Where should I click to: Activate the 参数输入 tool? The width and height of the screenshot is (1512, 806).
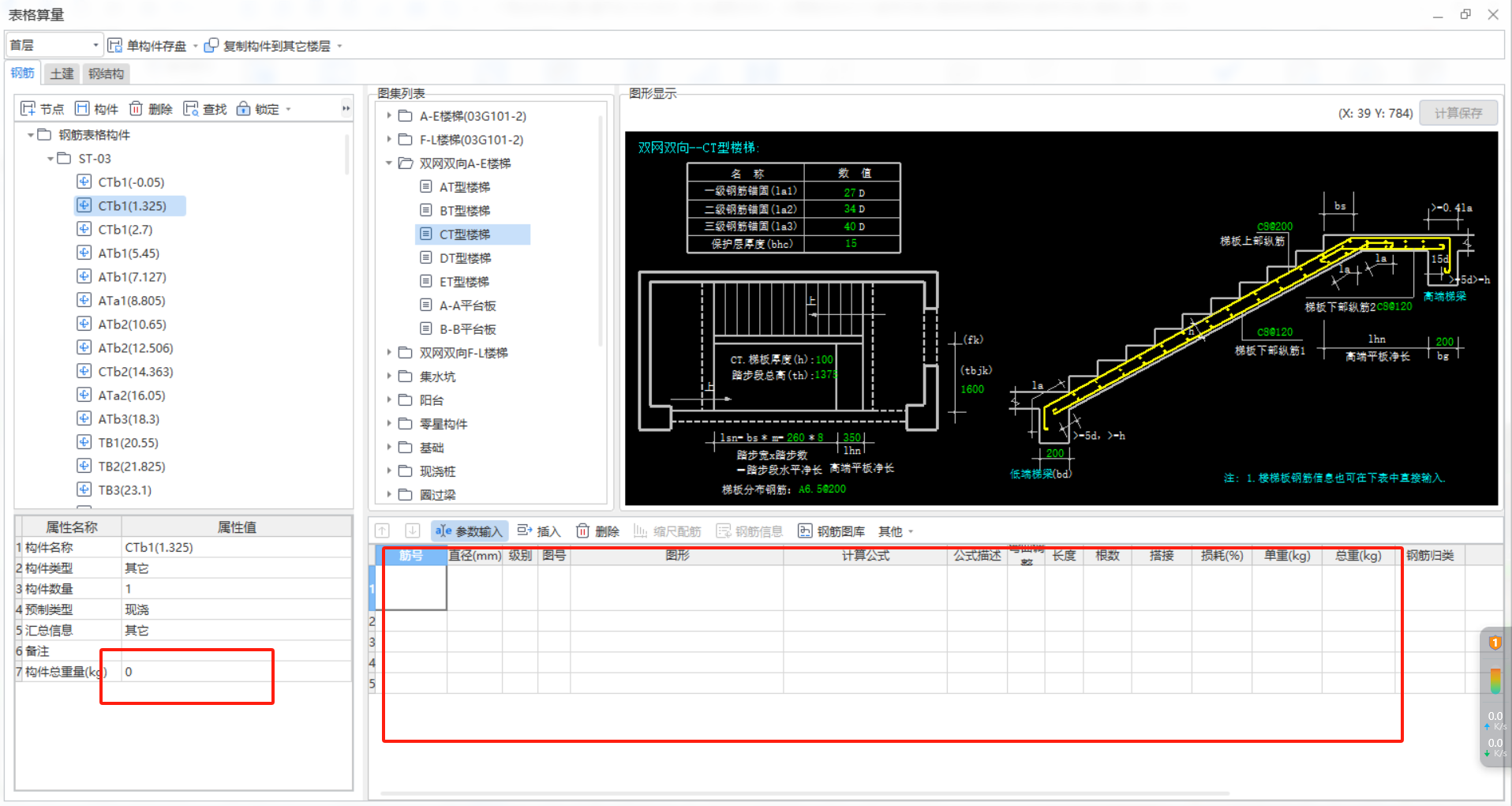(469, 531)
